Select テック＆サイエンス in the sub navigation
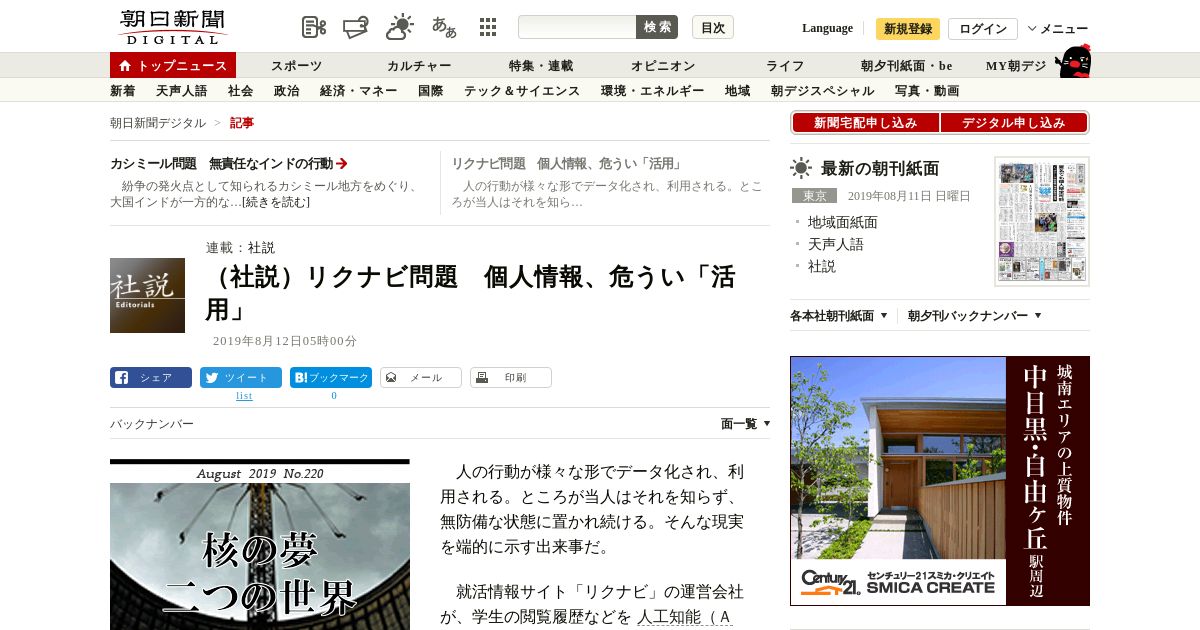 (x=522, y=91)
